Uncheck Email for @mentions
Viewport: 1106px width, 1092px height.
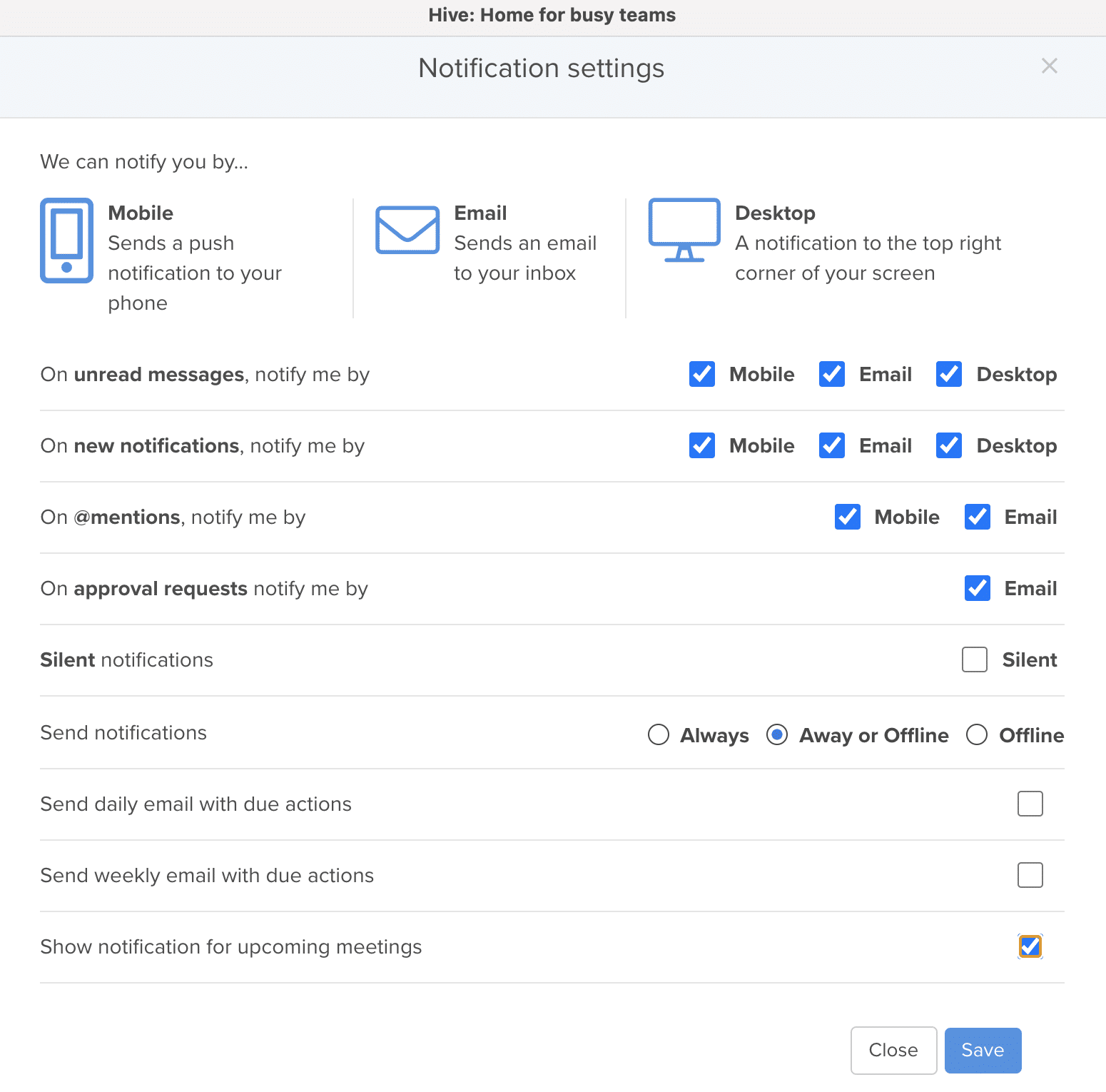[x=976, y=517]
